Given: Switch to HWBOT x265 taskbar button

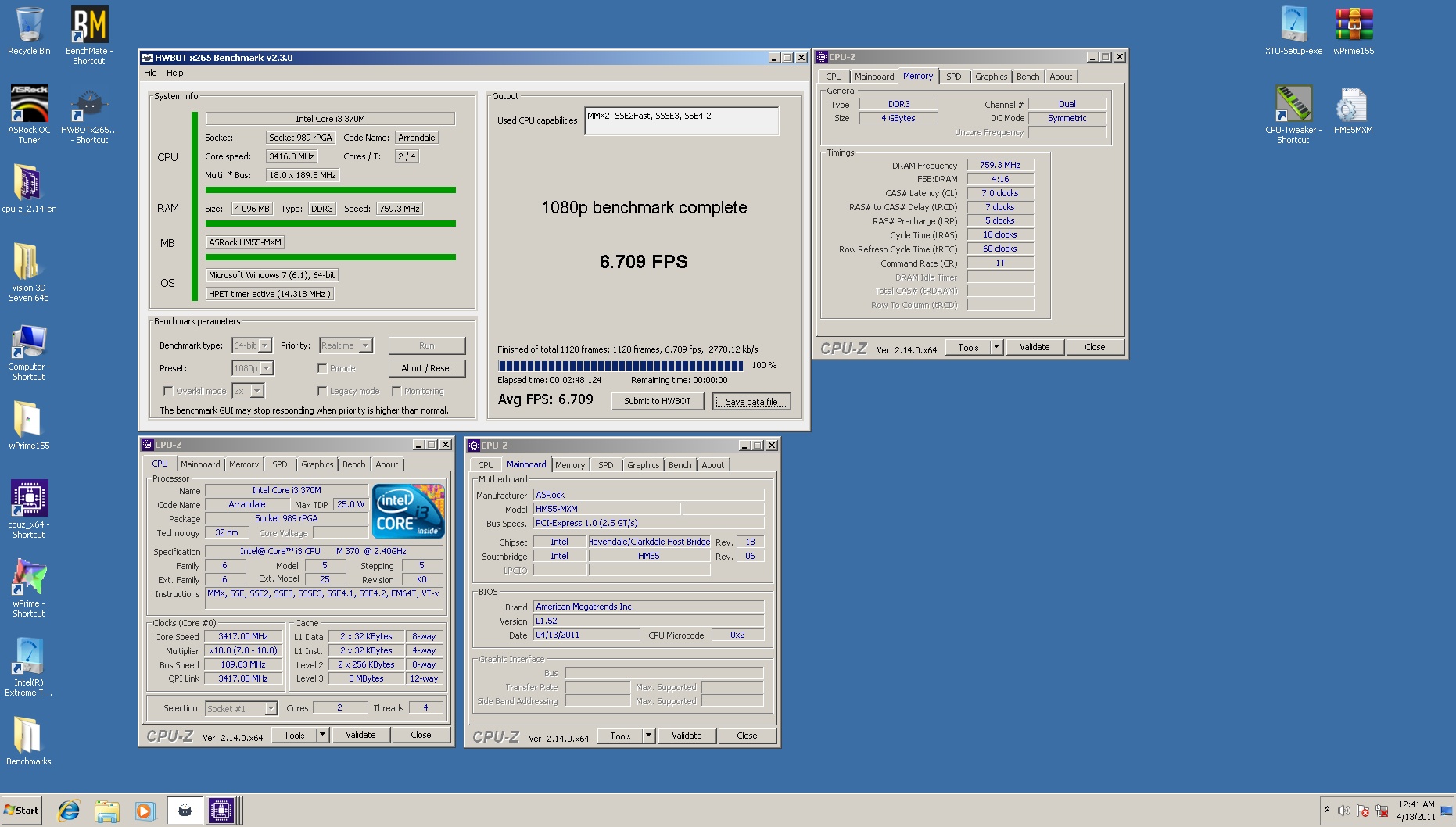Looking at the screenshot, I should pyautogui.click(x=185, y=811).
